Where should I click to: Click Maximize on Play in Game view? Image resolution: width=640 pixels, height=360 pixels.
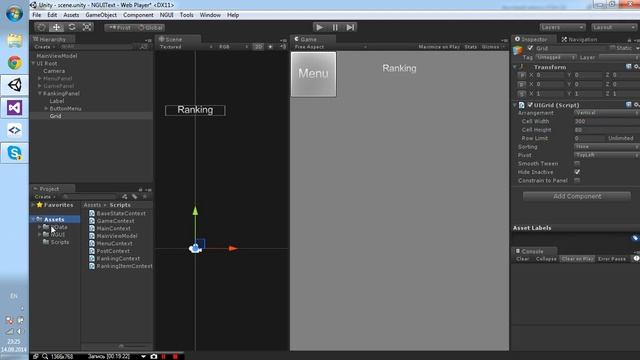pyautogui.click(x=439, y=47)
